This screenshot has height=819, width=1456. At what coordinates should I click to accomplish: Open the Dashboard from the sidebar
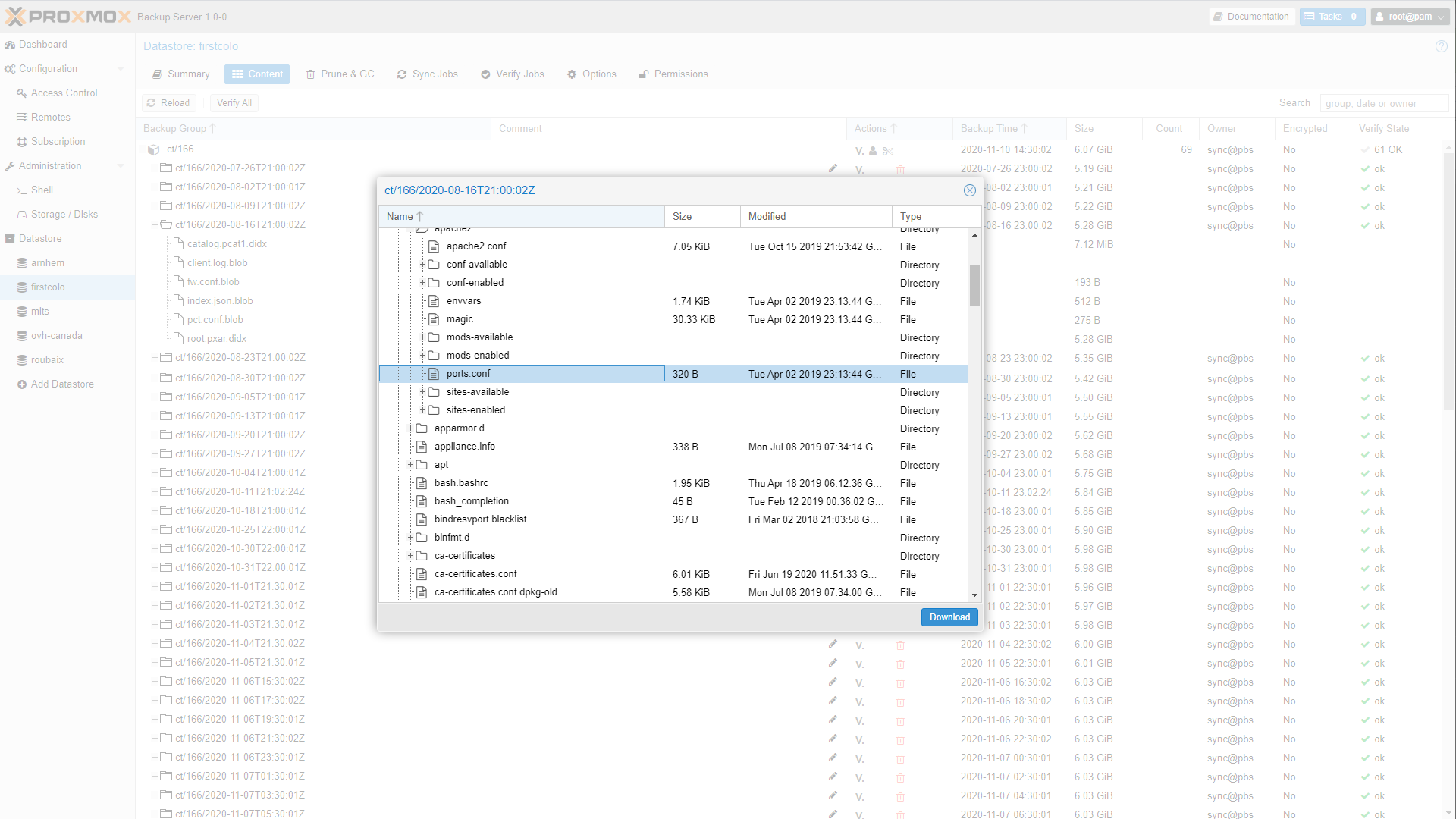pyautogui.click(x=43, y=44)
